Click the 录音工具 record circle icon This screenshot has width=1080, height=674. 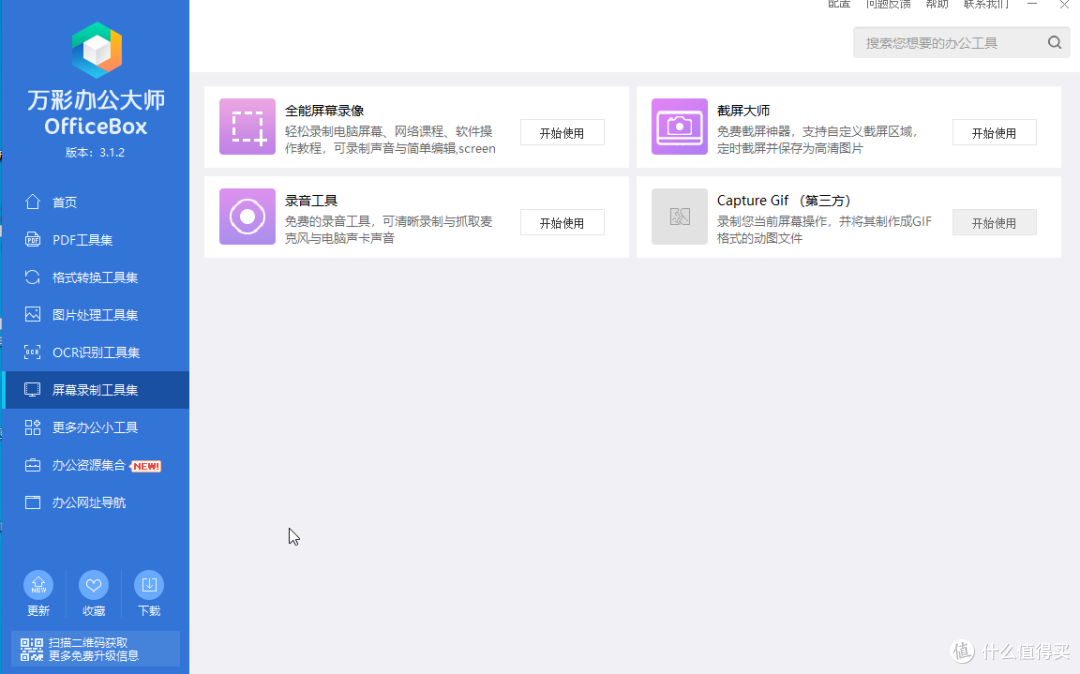[x=247, y=217]
